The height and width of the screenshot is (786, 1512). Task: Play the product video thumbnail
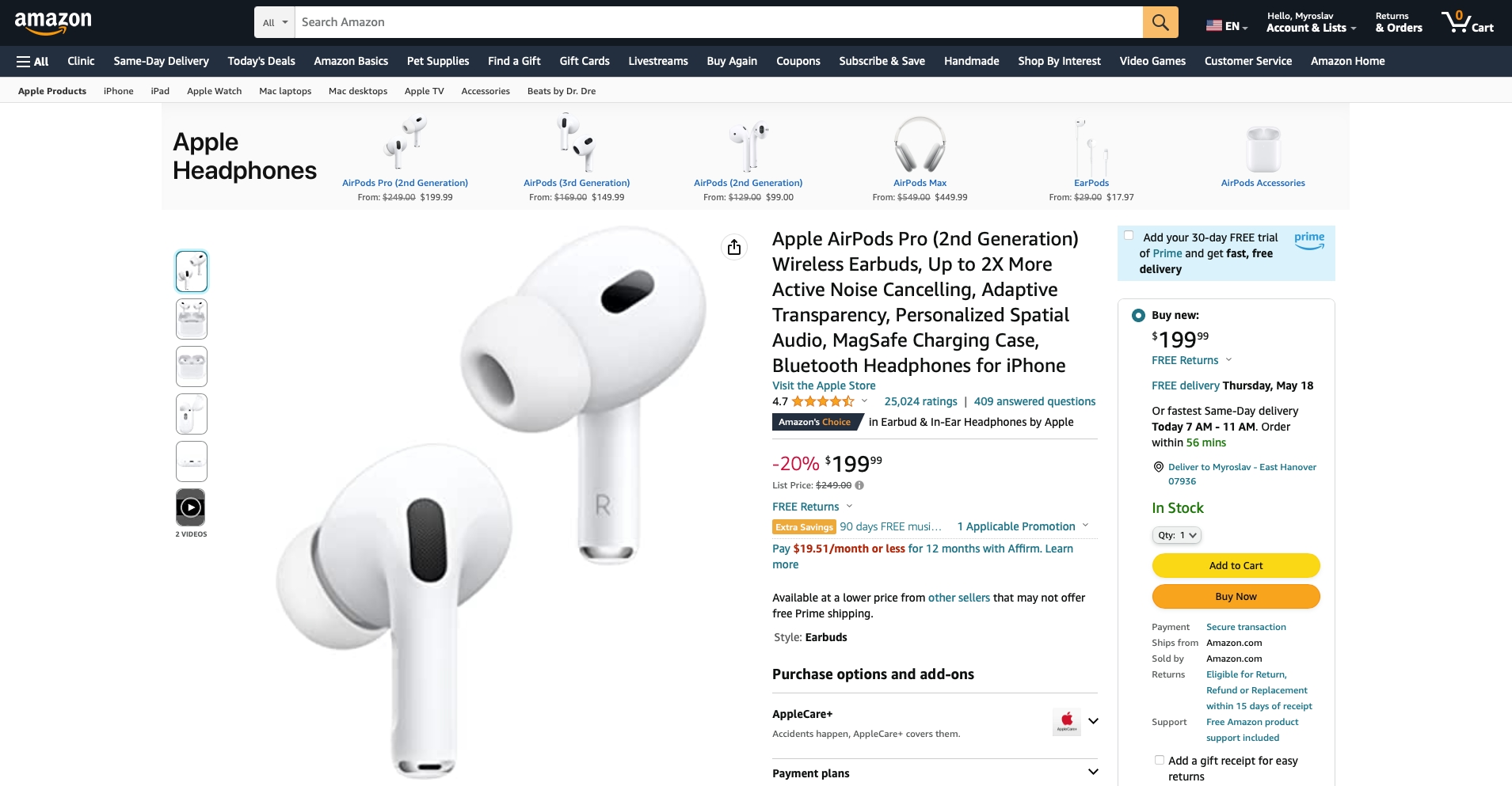[191, 507]
